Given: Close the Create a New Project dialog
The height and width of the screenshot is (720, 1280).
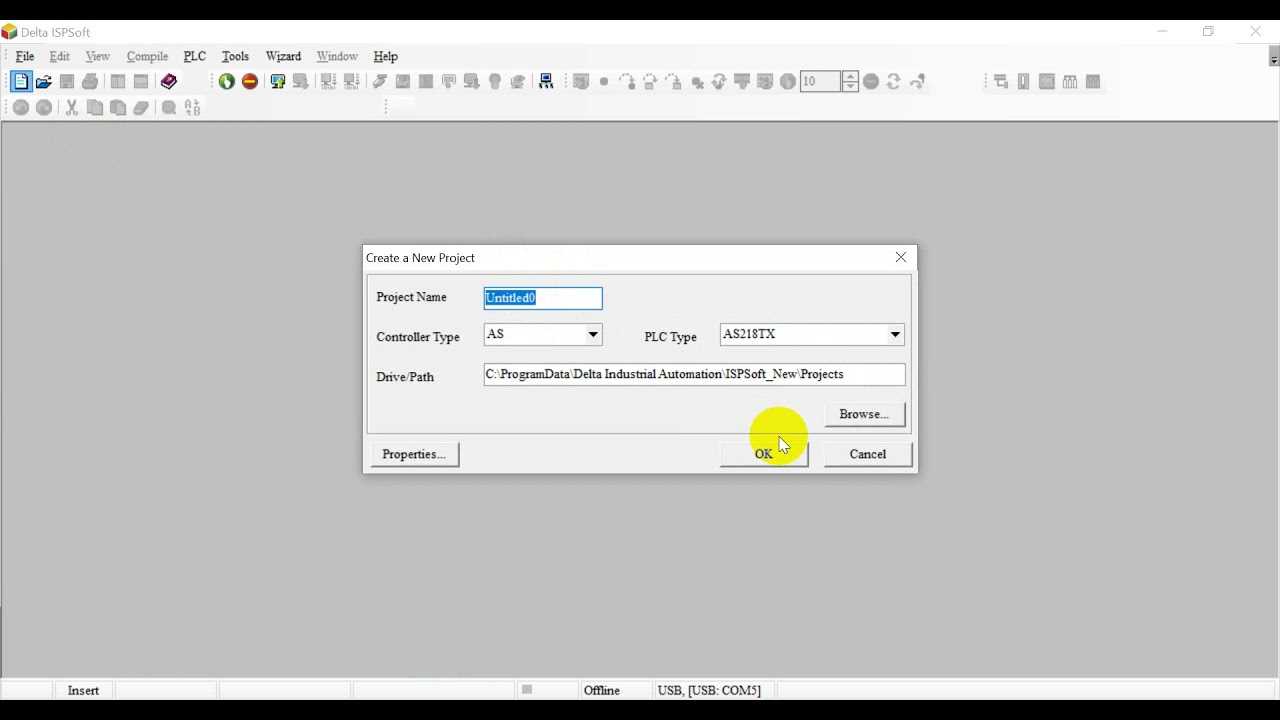Looking at the screenshot, I should pyautogui.click(x=901, y=258).
